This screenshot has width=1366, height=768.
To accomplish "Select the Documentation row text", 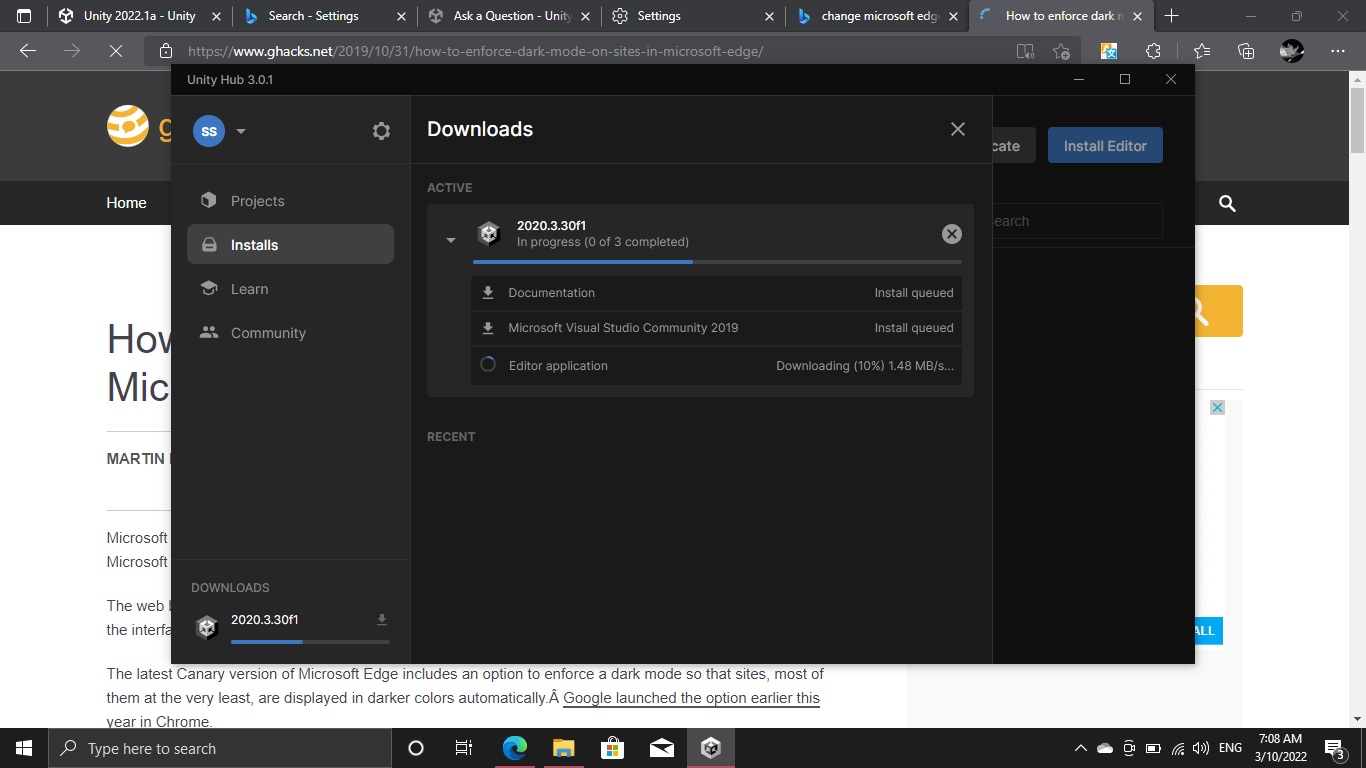I will [x=552, y=293].
